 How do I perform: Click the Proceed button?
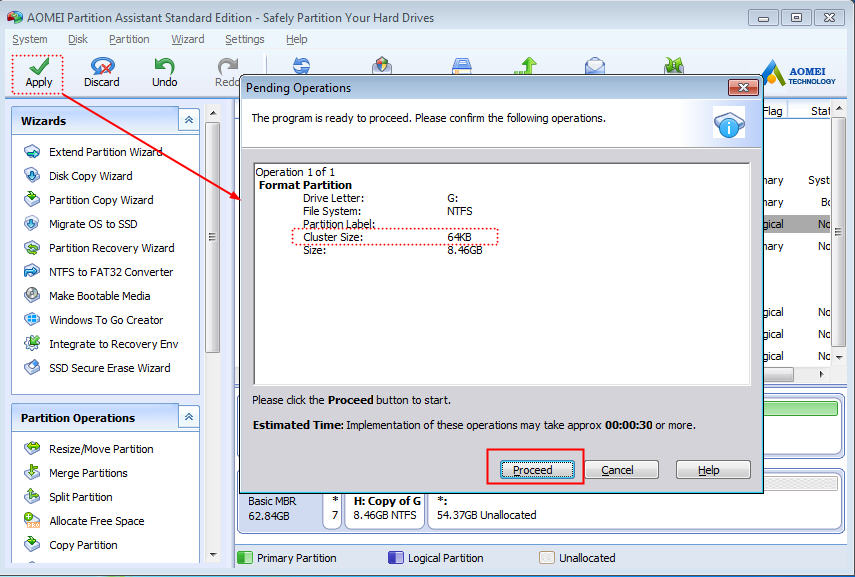532,470
